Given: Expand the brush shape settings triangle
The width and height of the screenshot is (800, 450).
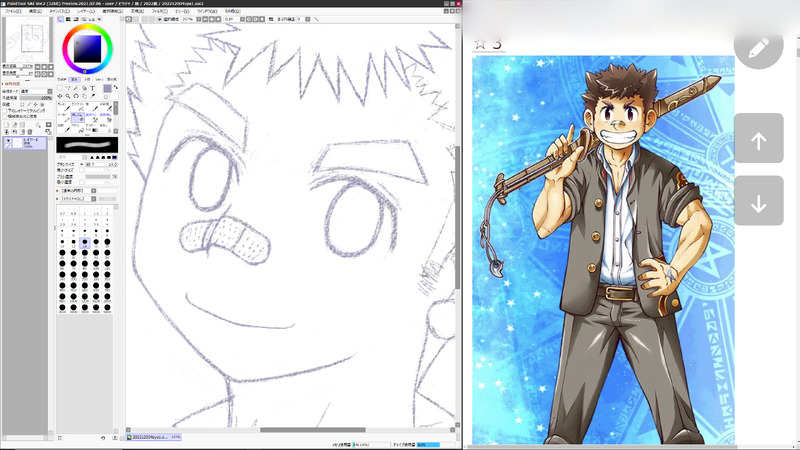Looking at the screenshot, I should click(57, 191).
